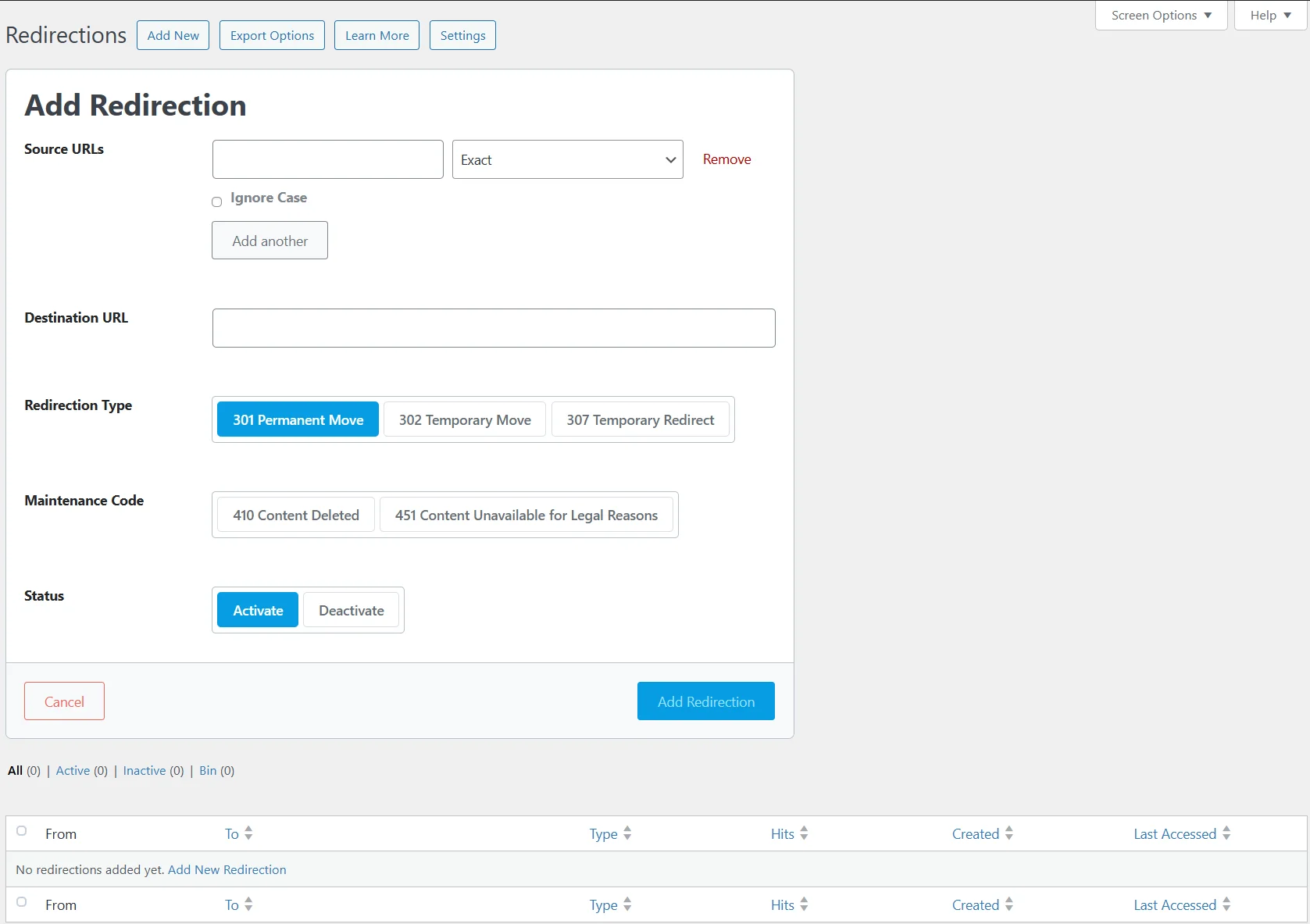The image size is (1310, 924).
Task: Open Redirections Settings
Action: click(462, 35)
